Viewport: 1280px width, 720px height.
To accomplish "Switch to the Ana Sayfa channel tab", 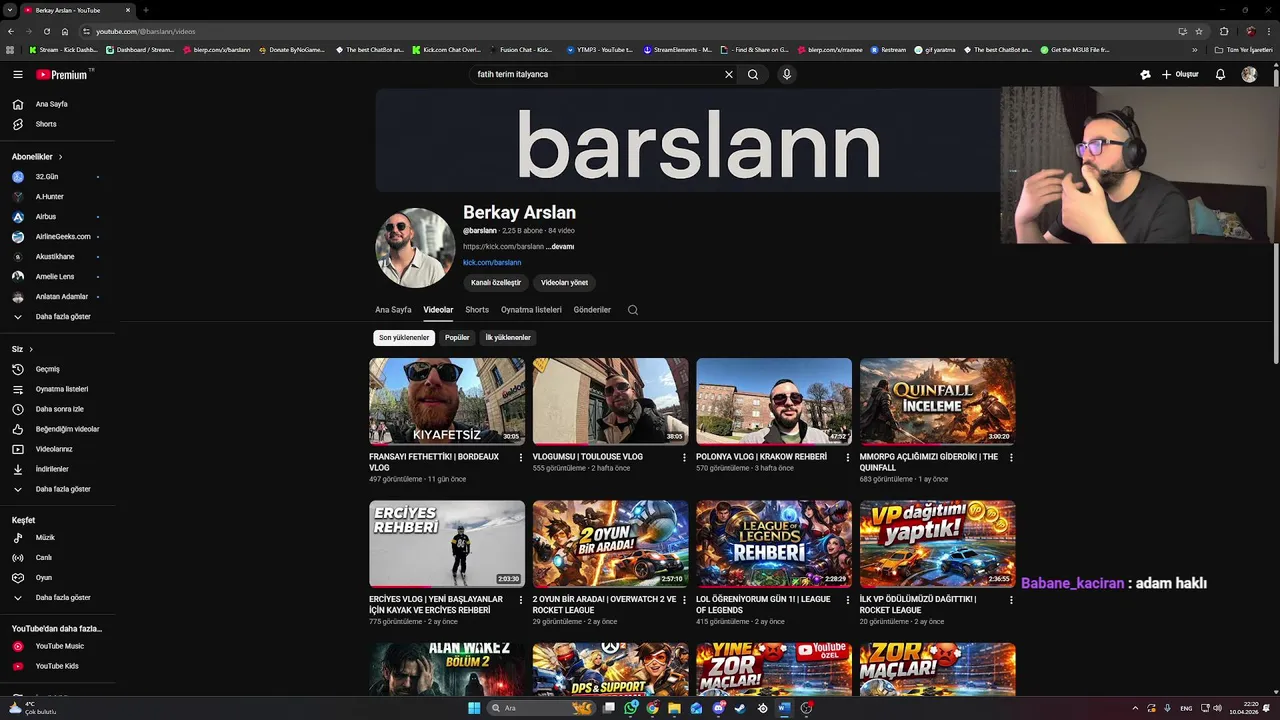I will (393, 310).
